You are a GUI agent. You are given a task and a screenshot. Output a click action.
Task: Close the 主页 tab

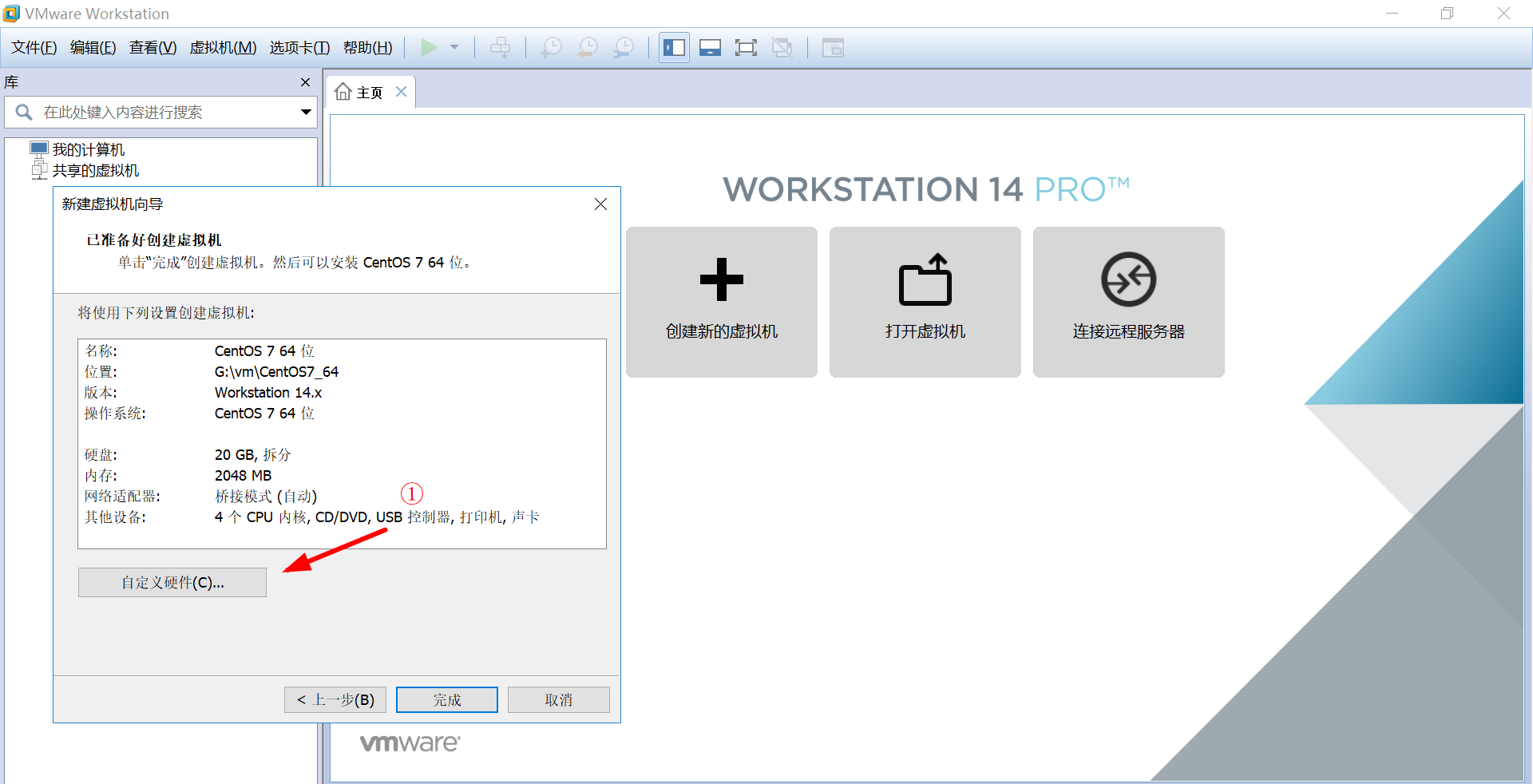(402, 92)
